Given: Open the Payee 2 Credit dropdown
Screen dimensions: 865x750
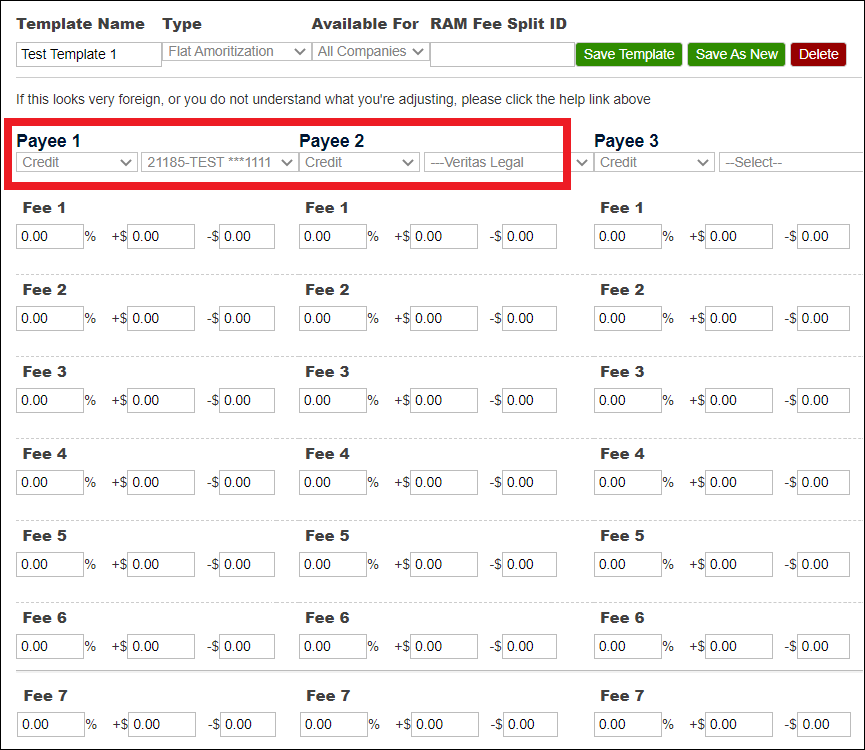Looking at the screenshot, I should click(358, 162).
